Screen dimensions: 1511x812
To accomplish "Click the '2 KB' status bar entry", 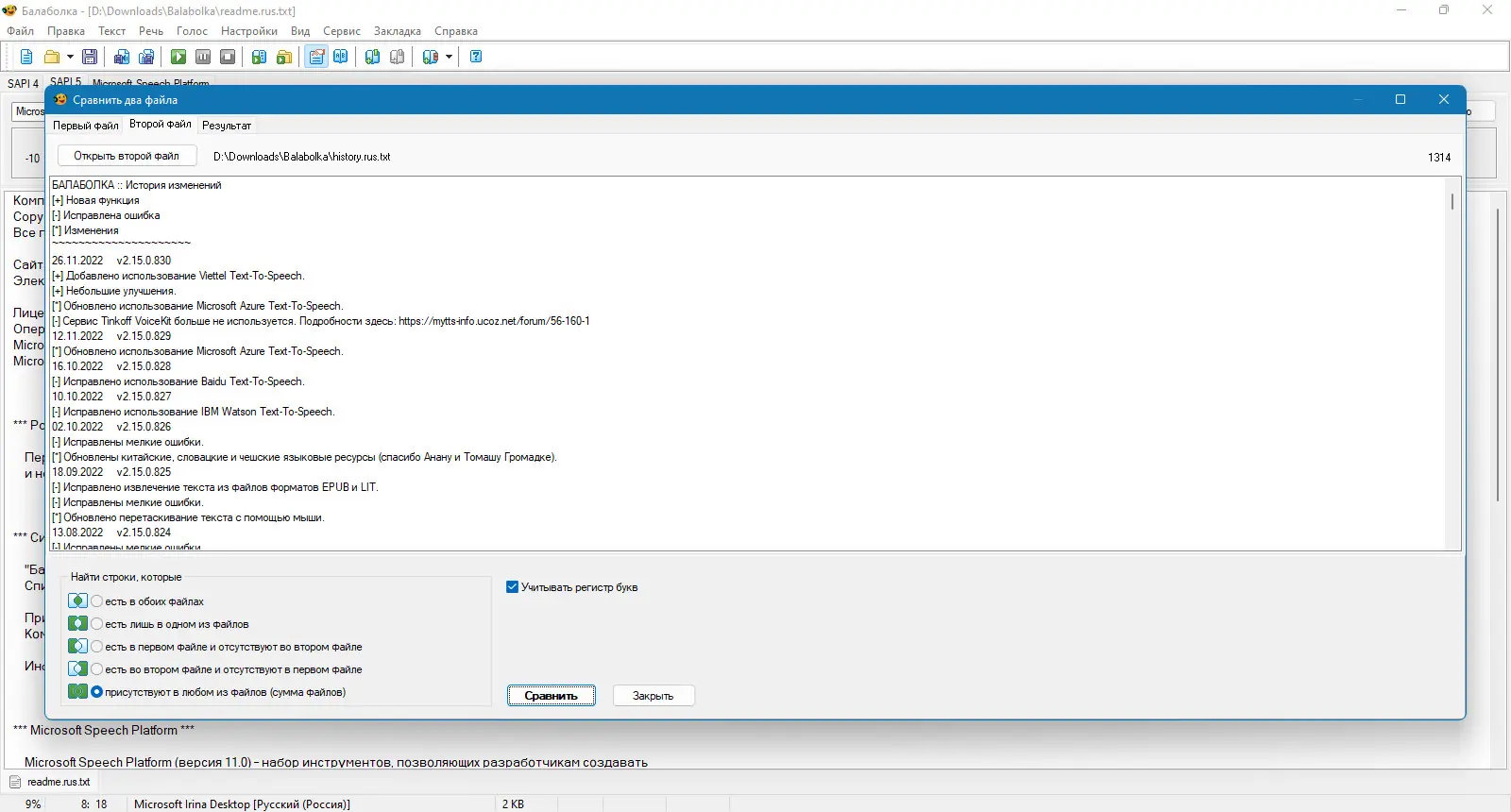I will tap(513, 804).
